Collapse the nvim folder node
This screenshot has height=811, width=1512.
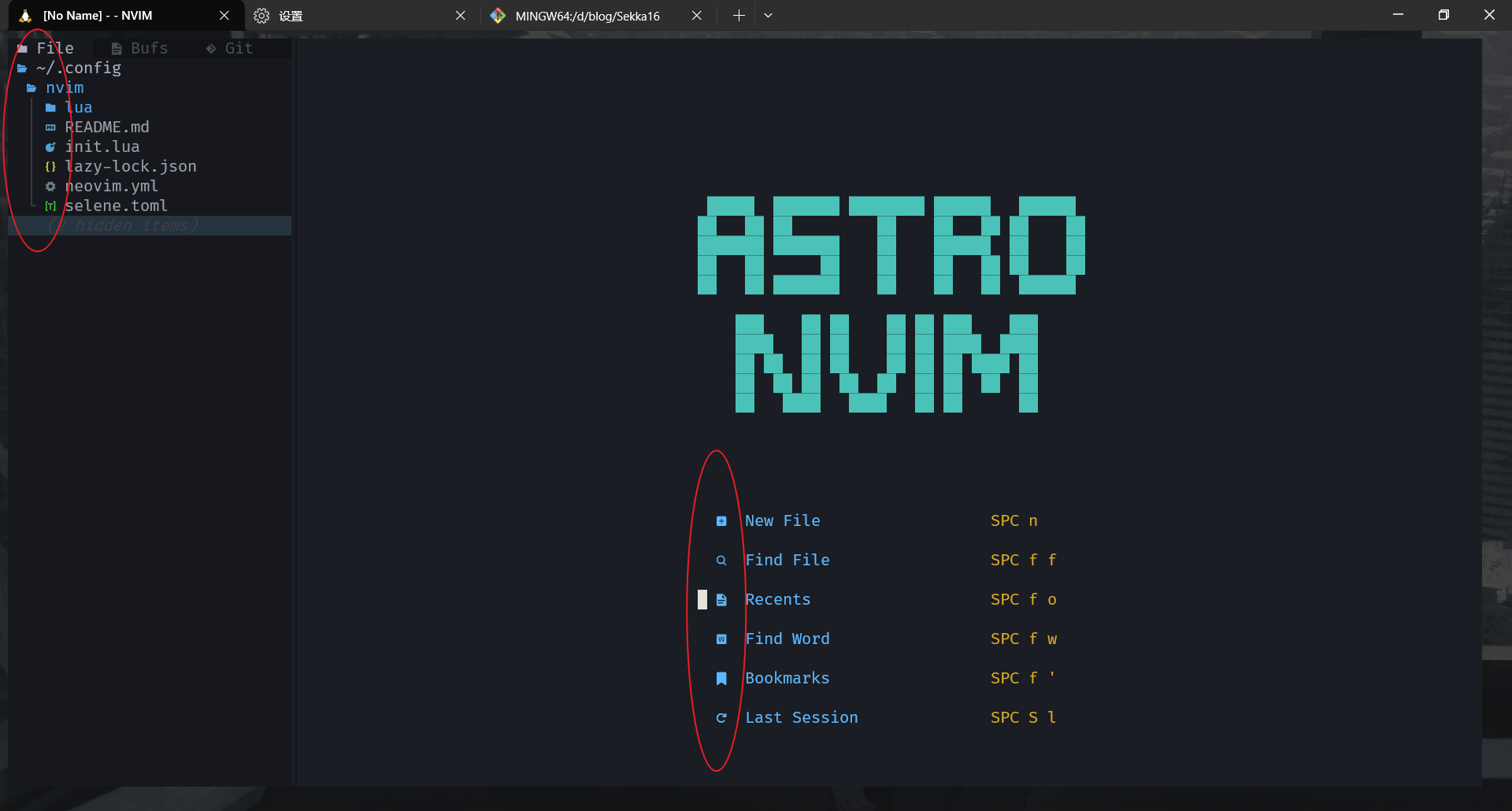(31, 88)
